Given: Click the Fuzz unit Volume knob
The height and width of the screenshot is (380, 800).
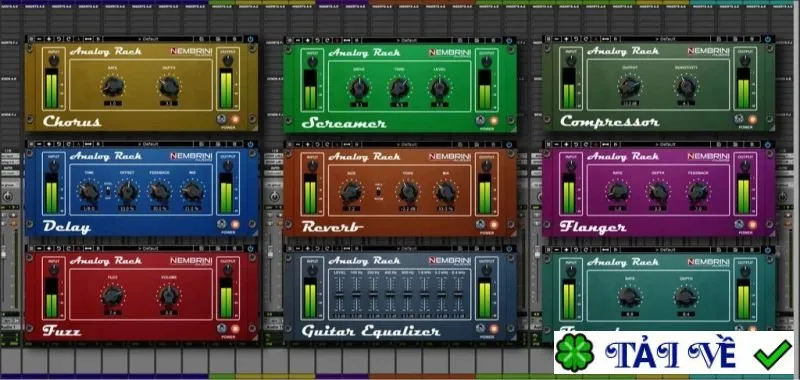Looking at the screenshot, I should (x=169, y=295).
